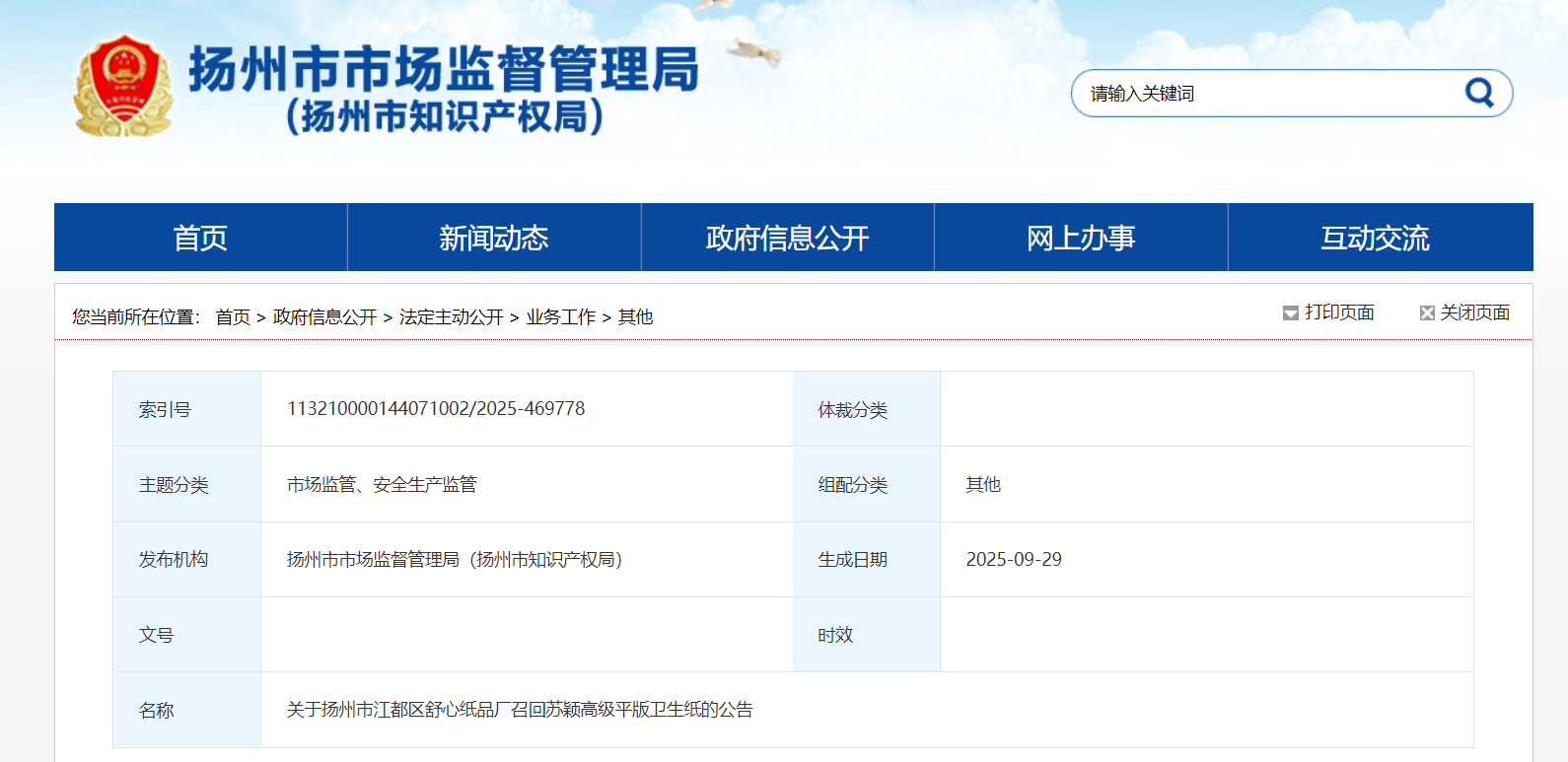Image resolution: width=1568 pixels, height=762 pixels.
Task: Click the announcement title about 舒心纸品厂 recall
Action: point(519,710)
